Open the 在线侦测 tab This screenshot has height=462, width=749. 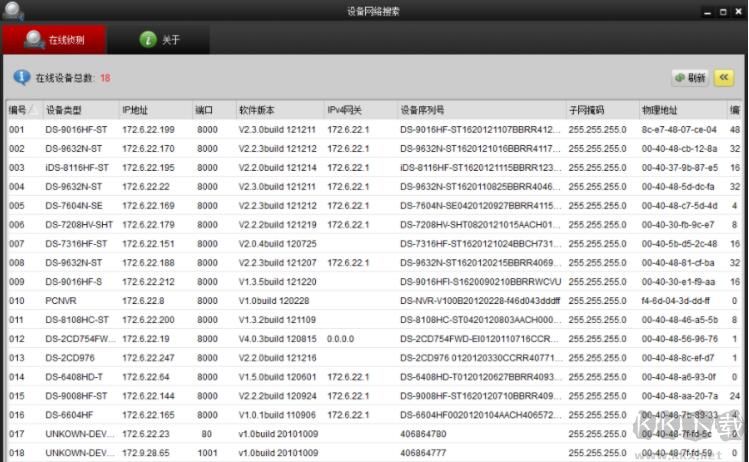54,40
